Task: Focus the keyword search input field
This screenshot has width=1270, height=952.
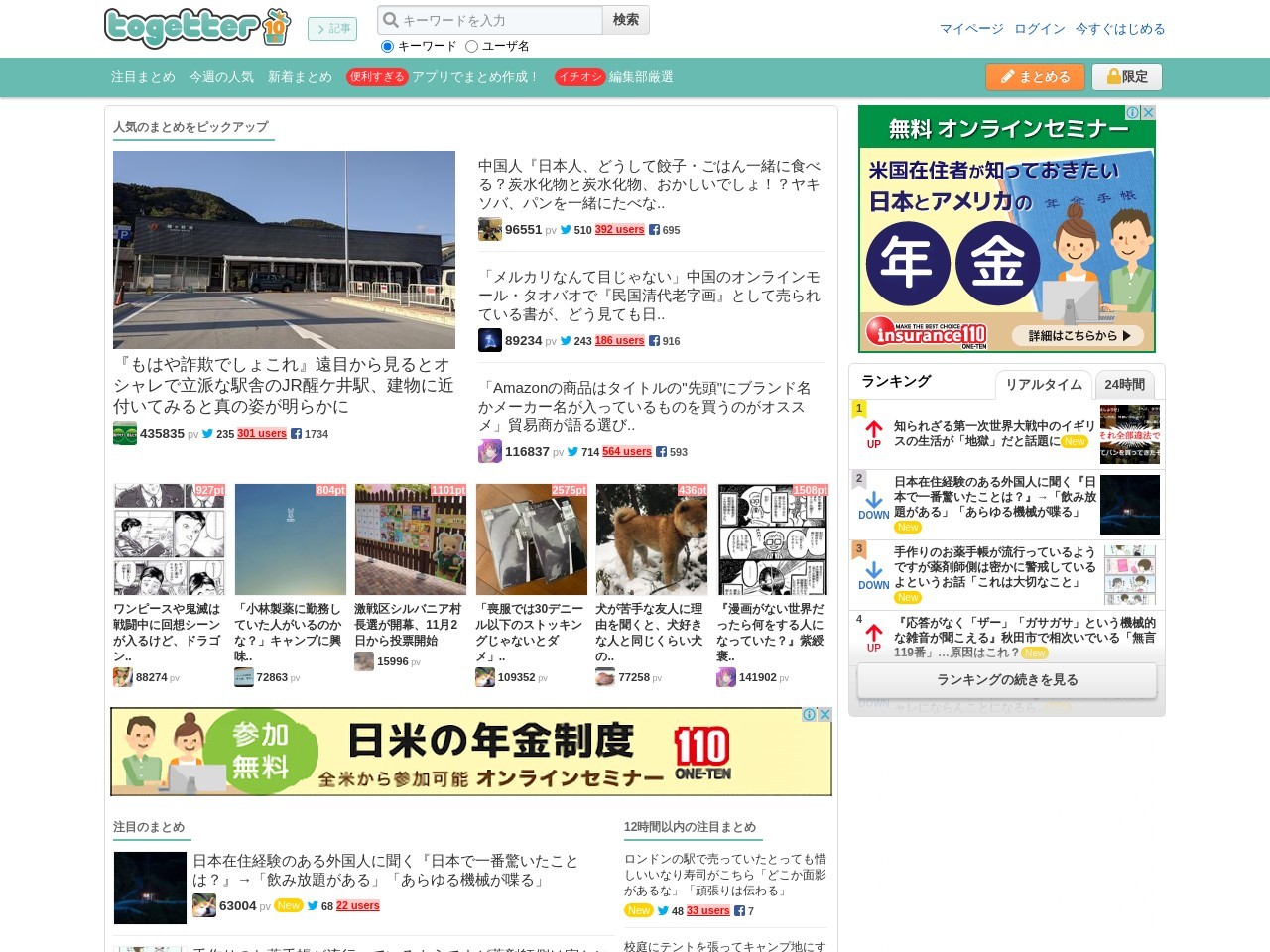Action: [x=490, y=20]
